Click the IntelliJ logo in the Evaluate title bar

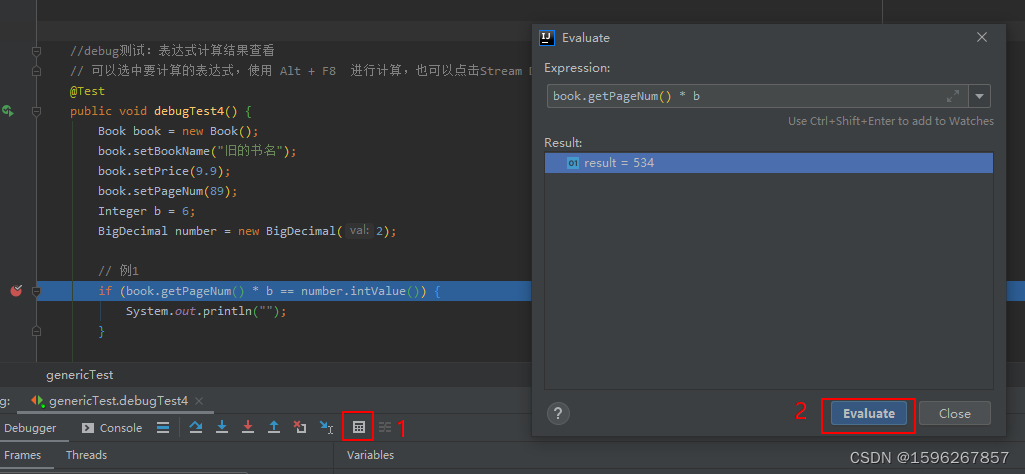coord(546,38)
